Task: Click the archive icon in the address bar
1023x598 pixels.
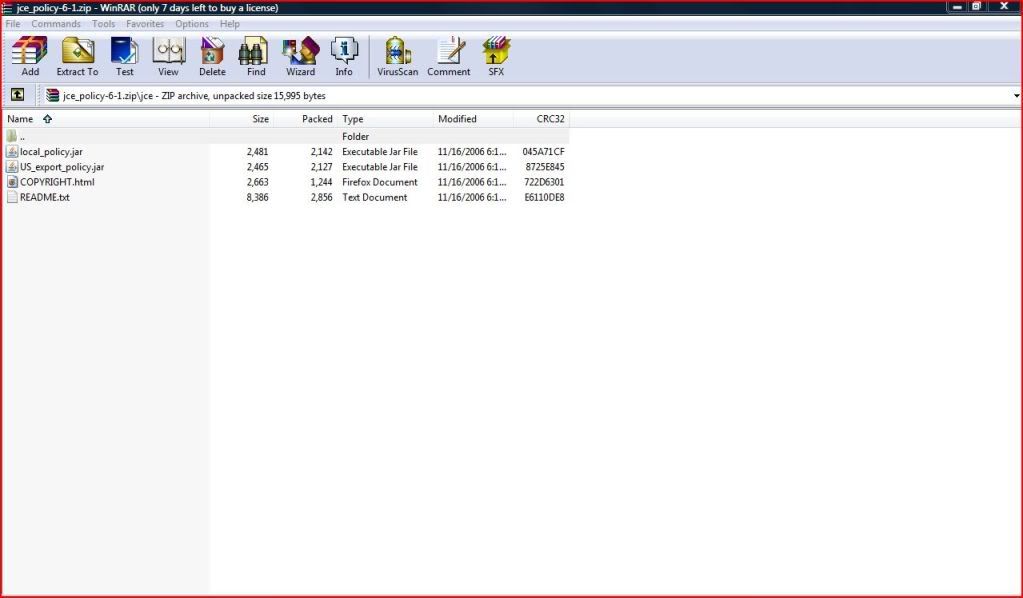Action: coord(52,95)
